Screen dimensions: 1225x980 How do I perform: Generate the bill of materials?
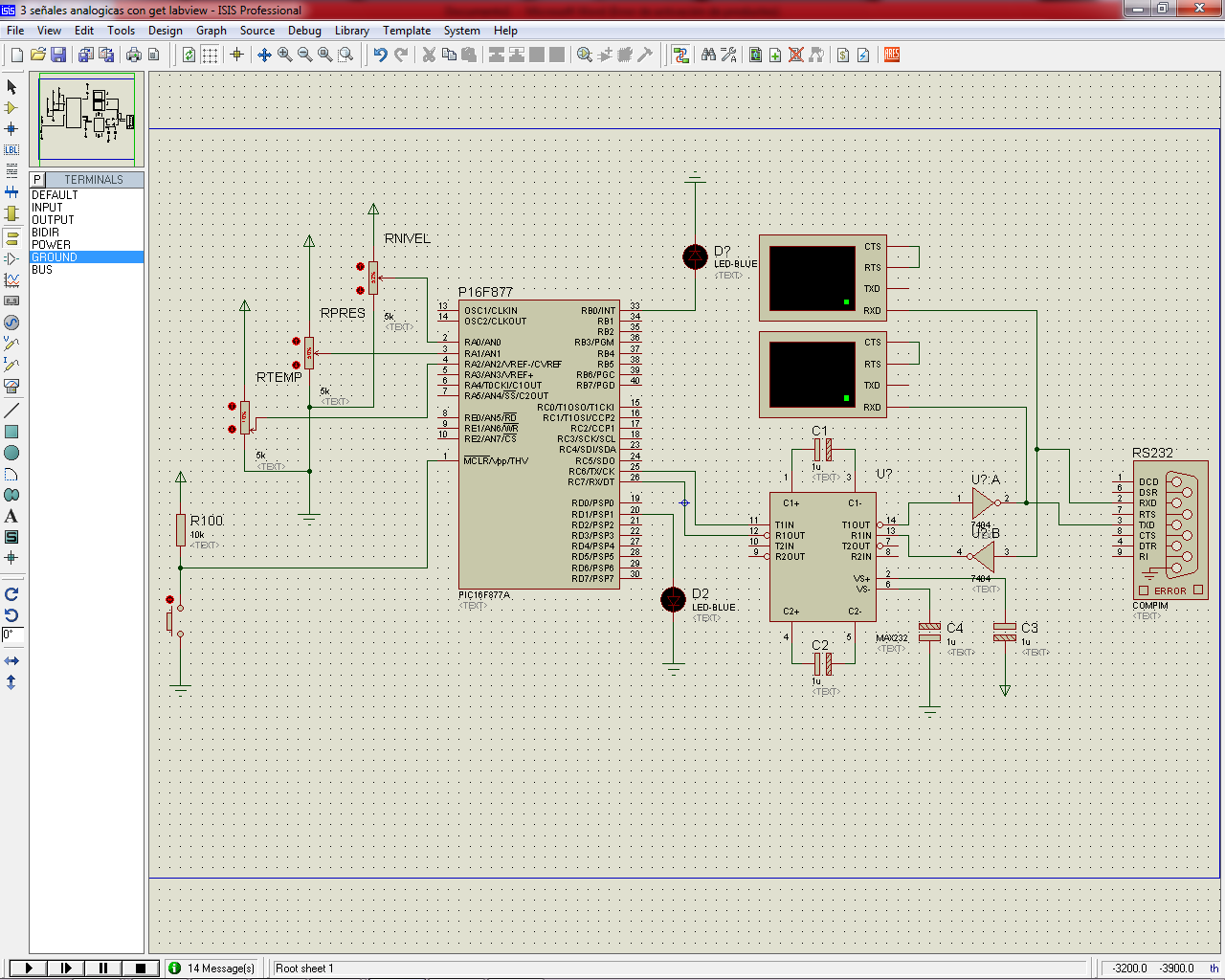point(842,55)
